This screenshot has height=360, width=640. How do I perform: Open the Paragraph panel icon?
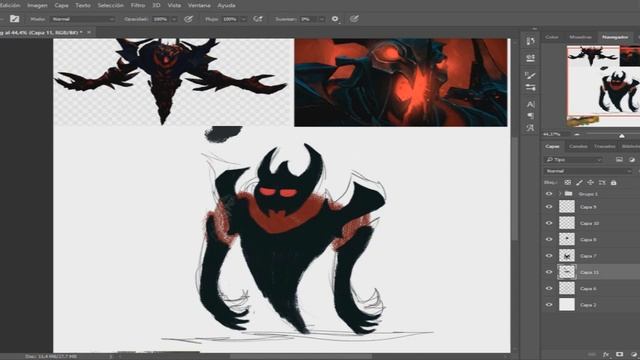pos(530,116)
